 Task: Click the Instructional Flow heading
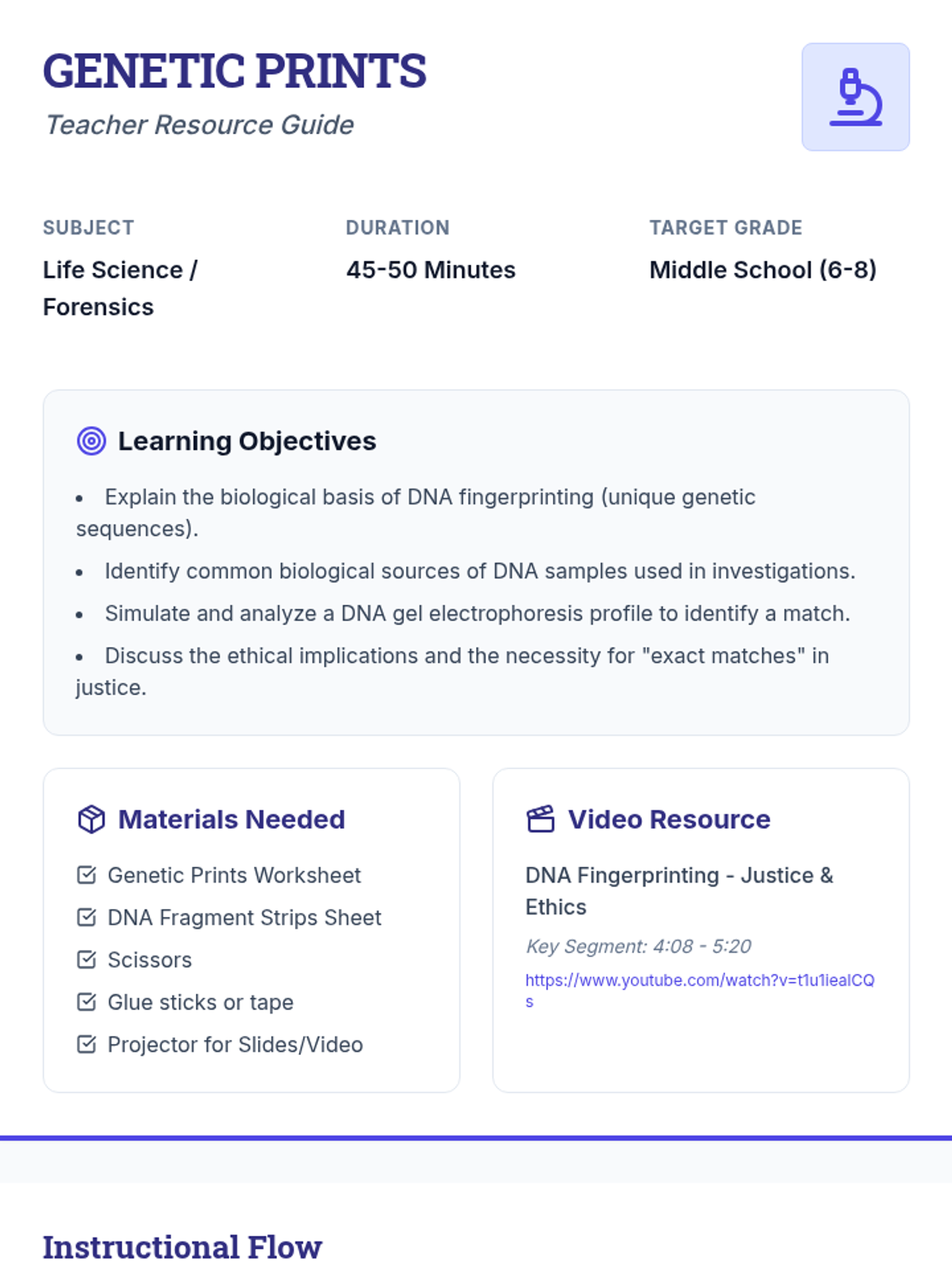coord(182,1247)
